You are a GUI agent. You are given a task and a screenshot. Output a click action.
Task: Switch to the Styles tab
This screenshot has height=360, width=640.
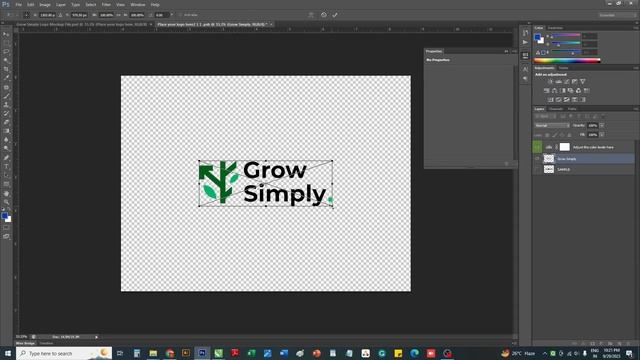[563, 68]
